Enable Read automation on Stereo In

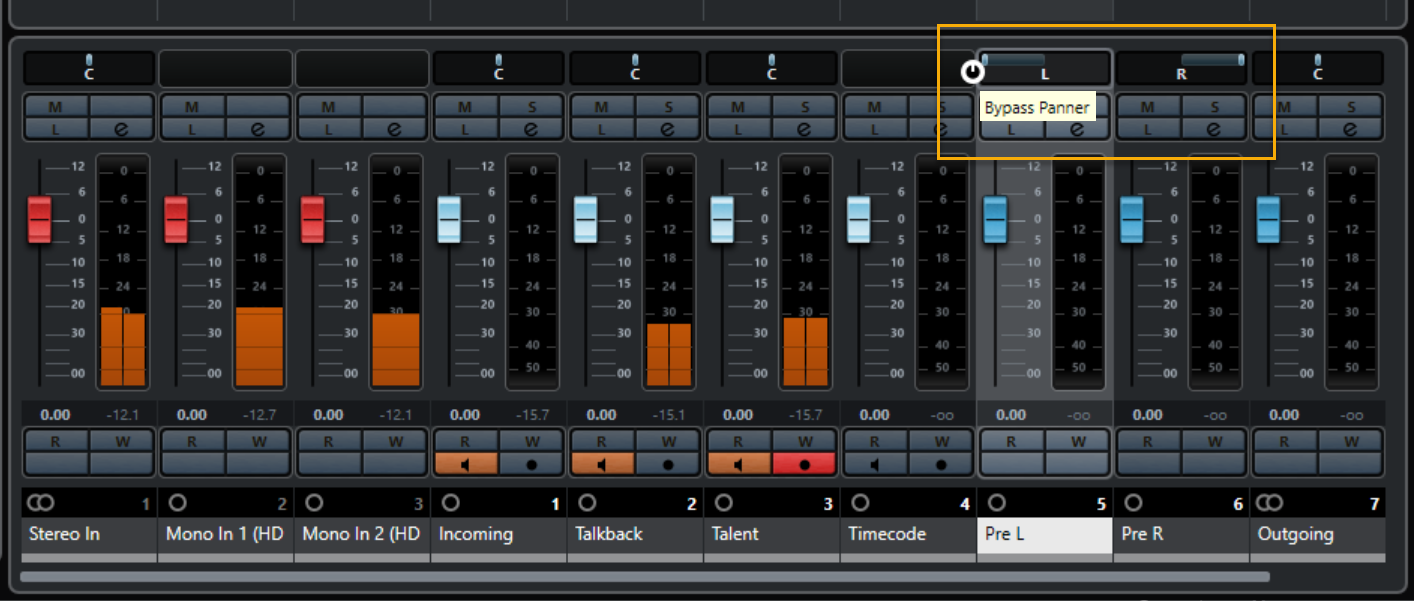55,441
